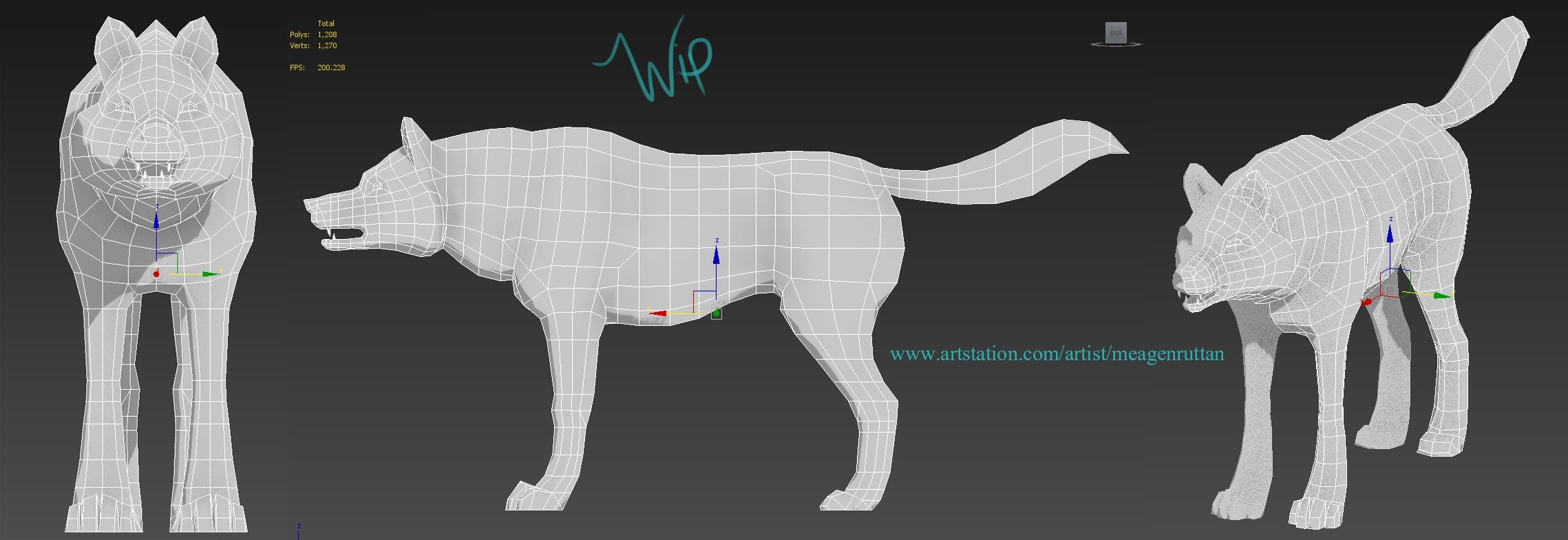Click the red X-axis dot in the front-view gizmo
Screen dimensions: 1568x540
[156, 274]
